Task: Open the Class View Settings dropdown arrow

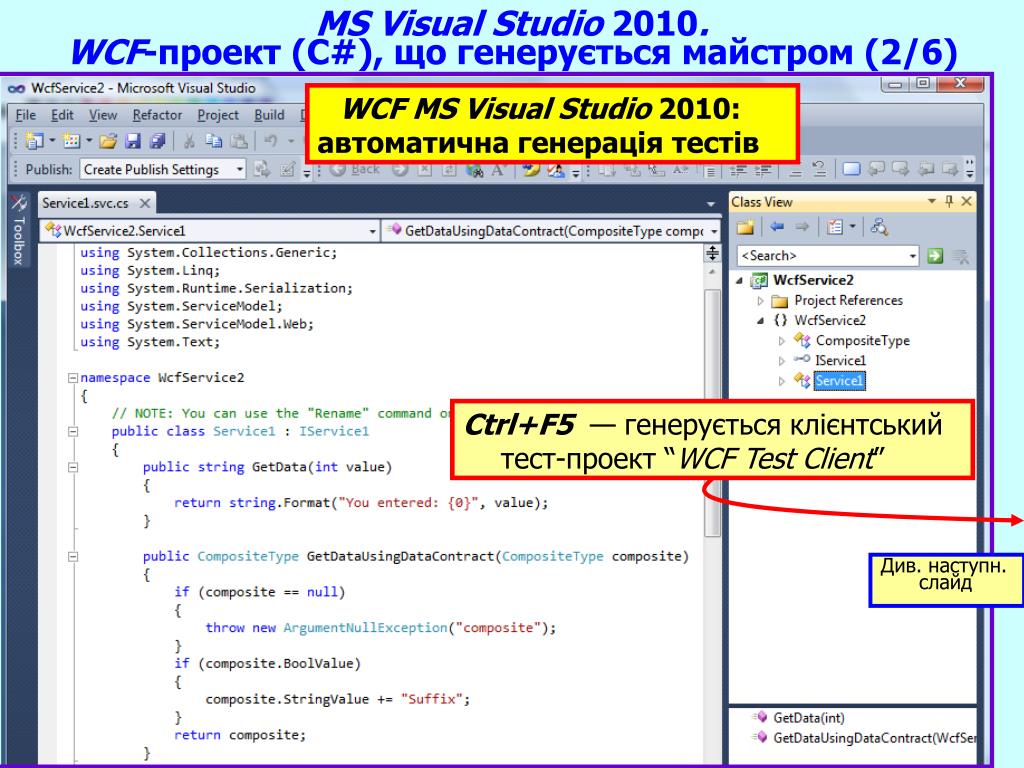Action: 853,227
